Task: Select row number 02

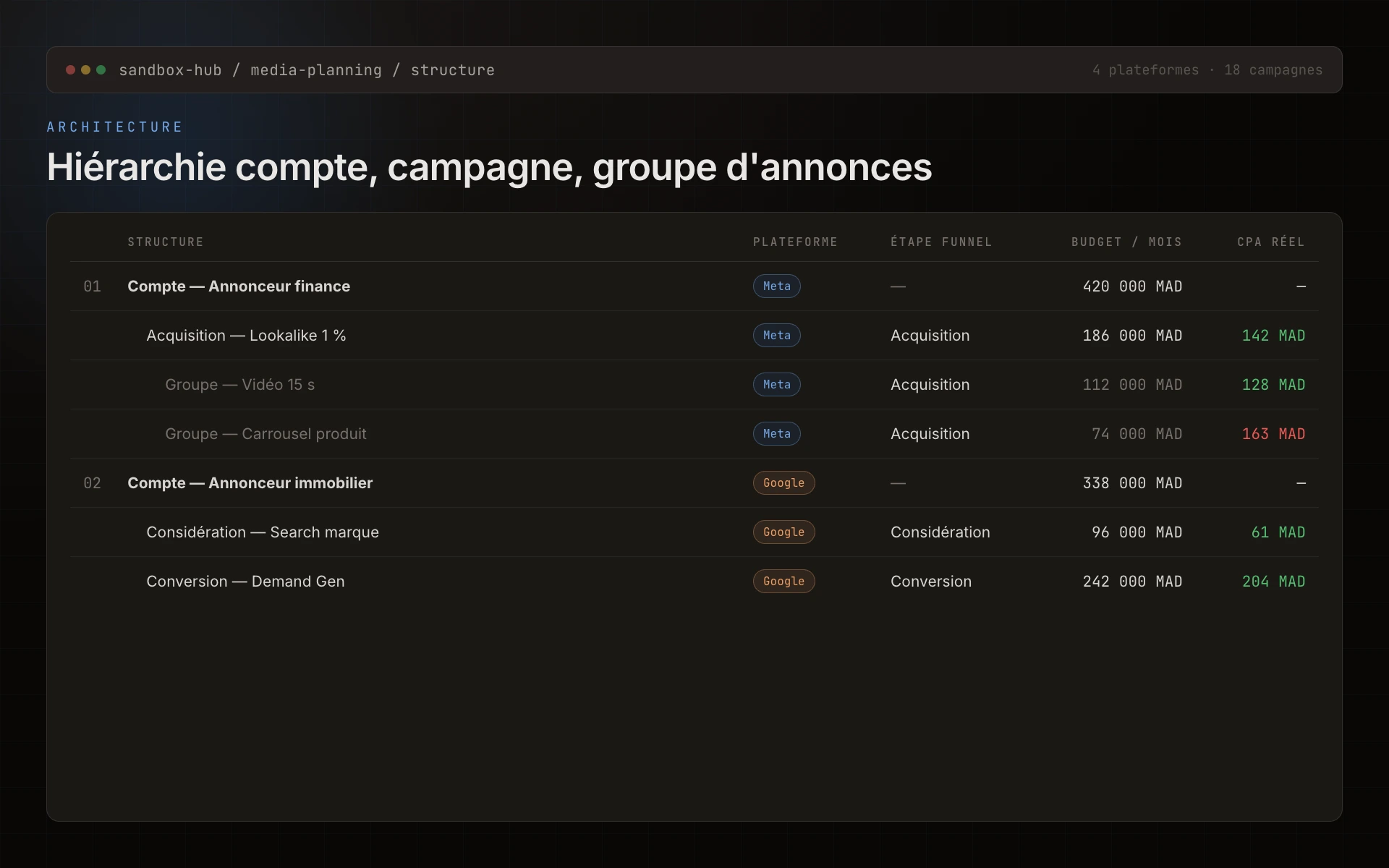Action: pos(92,483)
